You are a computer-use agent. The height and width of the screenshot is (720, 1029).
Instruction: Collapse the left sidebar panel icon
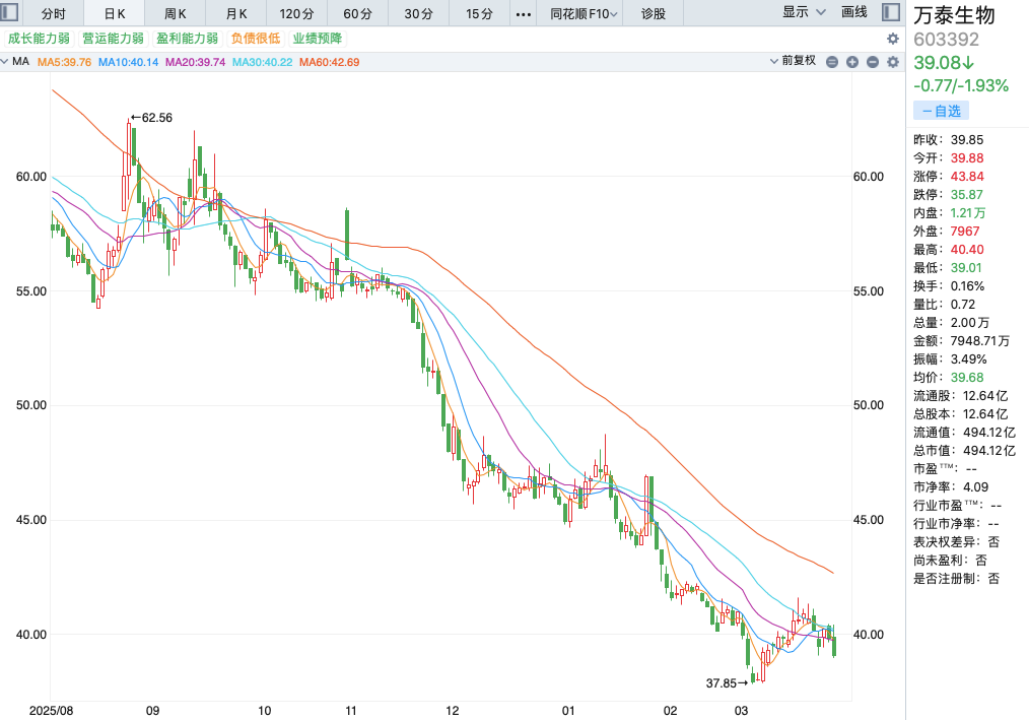click(10, 12)
